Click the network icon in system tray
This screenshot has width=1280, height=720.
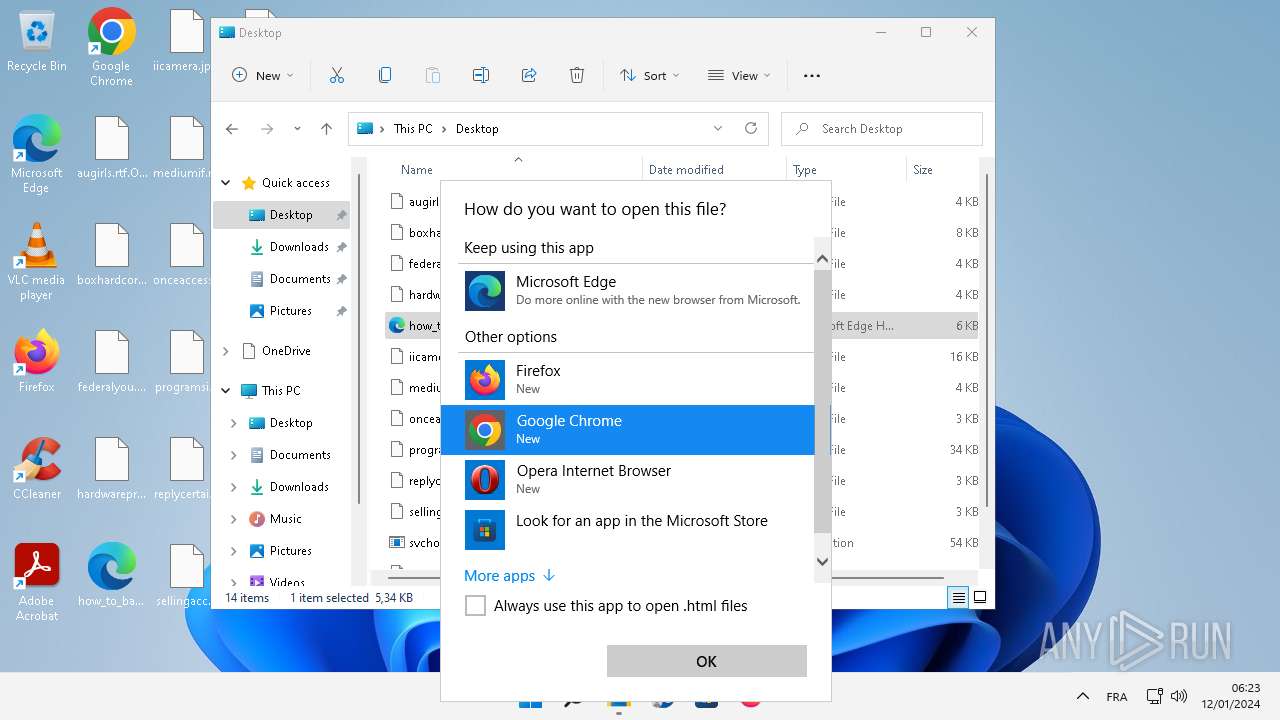[x=1154, y=696]
